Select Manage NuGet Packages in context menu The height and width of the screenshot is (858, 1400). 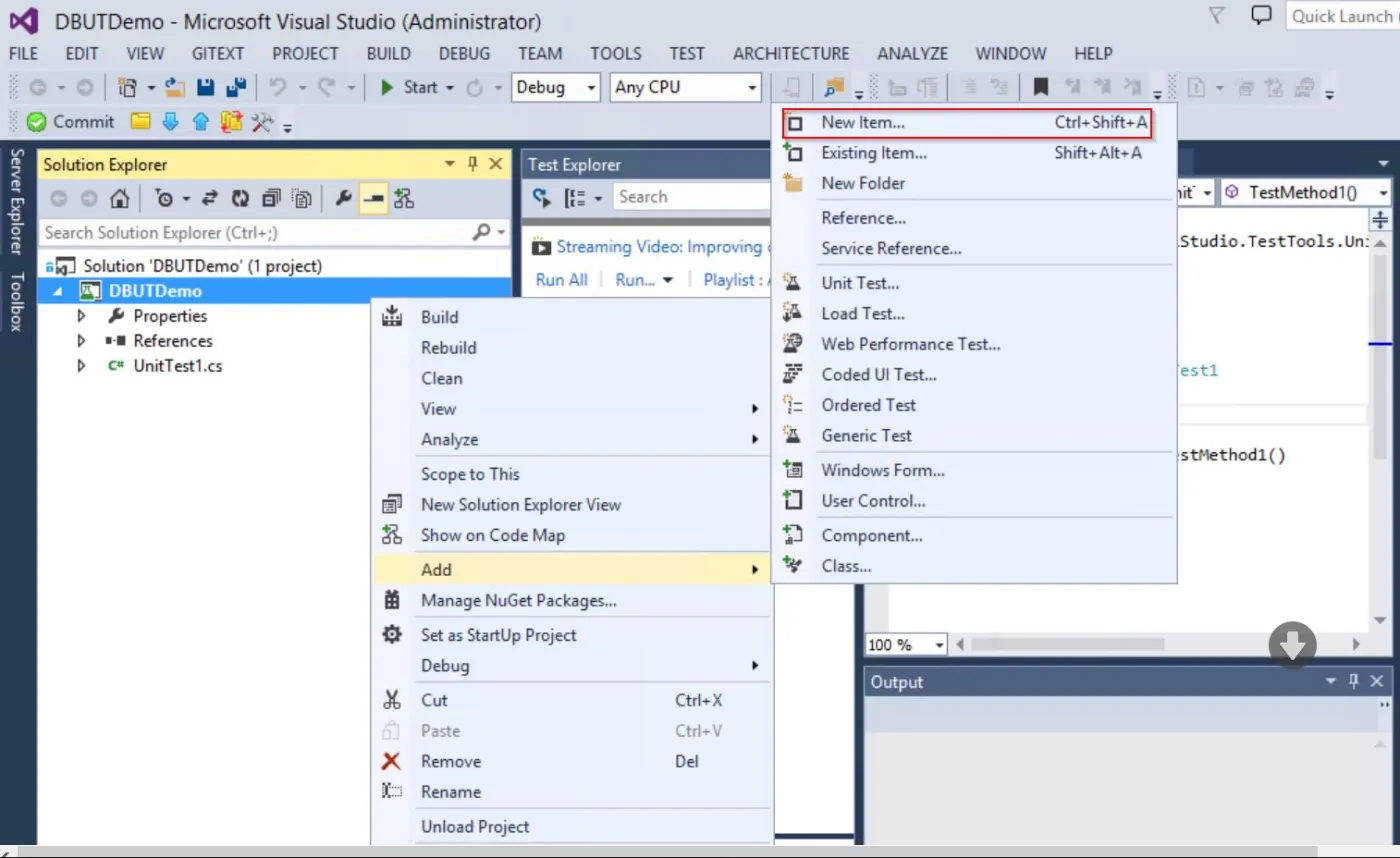[x=518, y=601]
